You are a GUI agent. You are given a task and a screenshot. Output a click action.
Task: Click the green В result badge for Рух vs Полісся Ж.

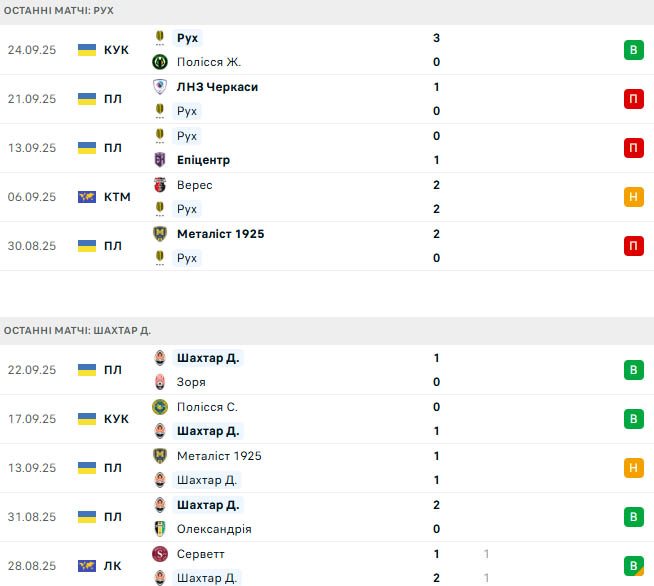(634, 50)
